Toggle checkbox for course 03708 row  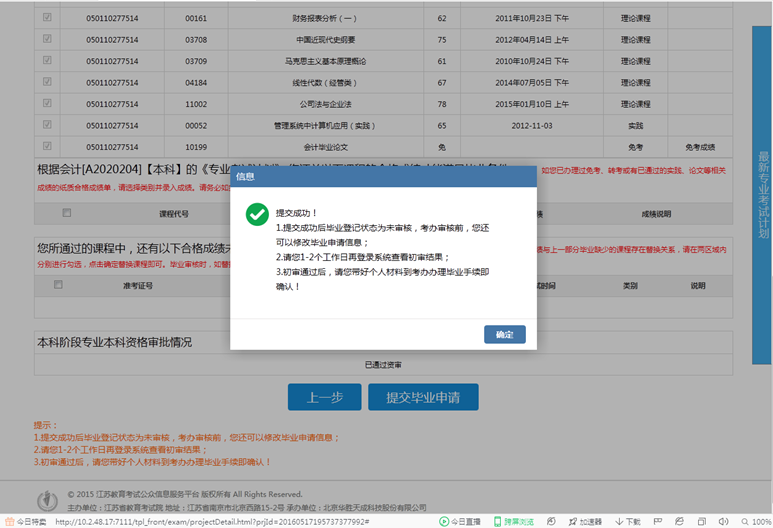pyautogui.click(x=47, y=39)
